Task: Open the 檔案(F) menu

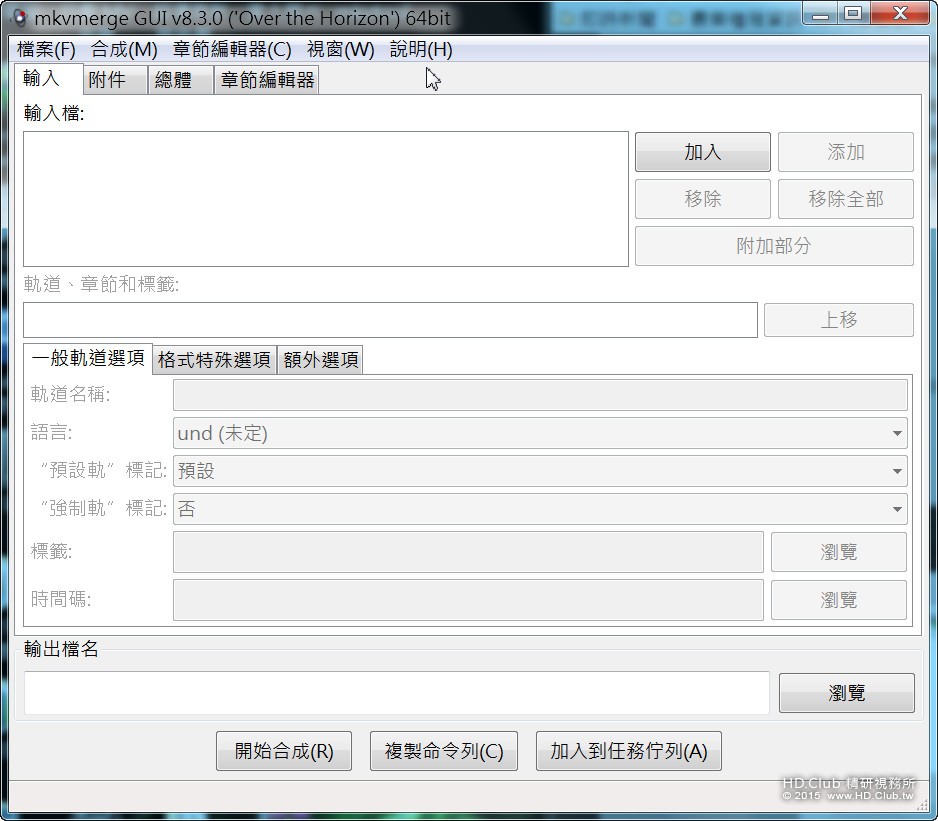Action: click(x=46, y=49)
